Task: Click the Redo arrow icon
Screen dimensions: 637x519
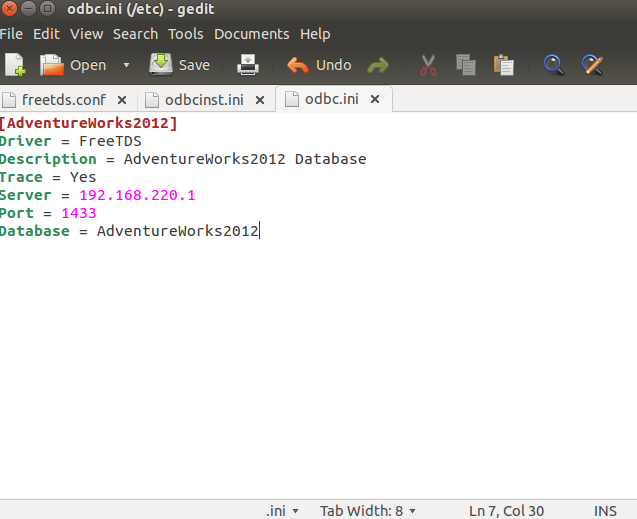Action: click(378, 65)
